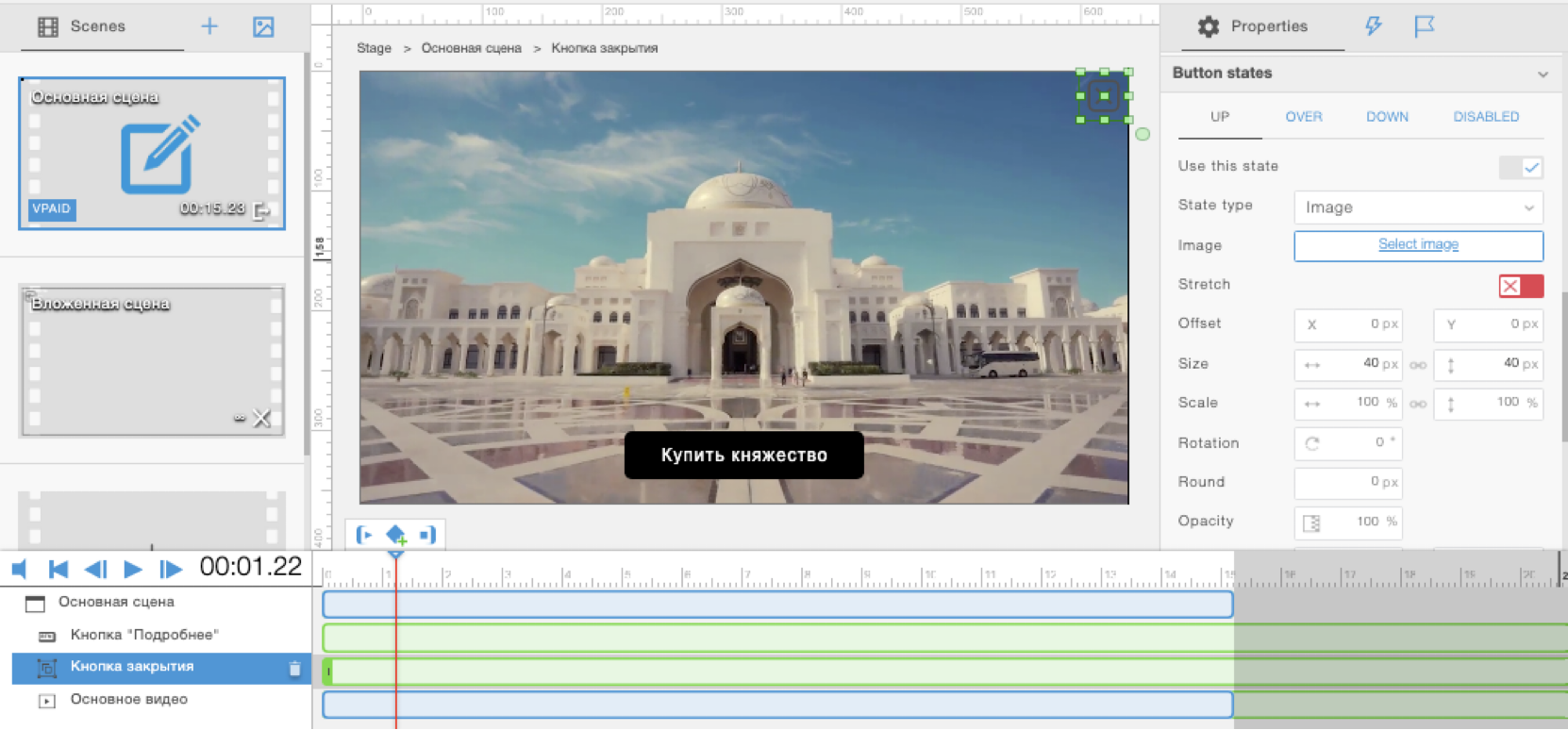Click the Основная сцена layer window icon

[x=35, y=603]
